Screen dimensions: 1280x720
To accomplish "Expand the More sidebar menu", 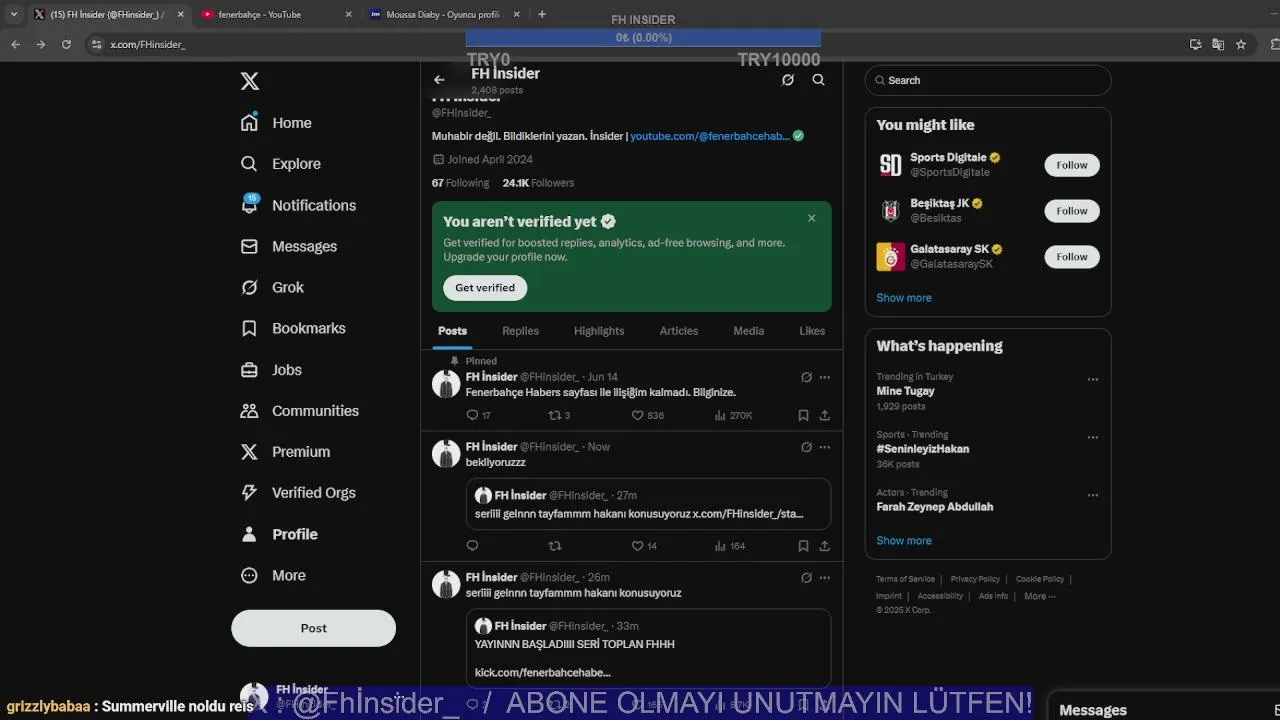I will click(273, 575).
